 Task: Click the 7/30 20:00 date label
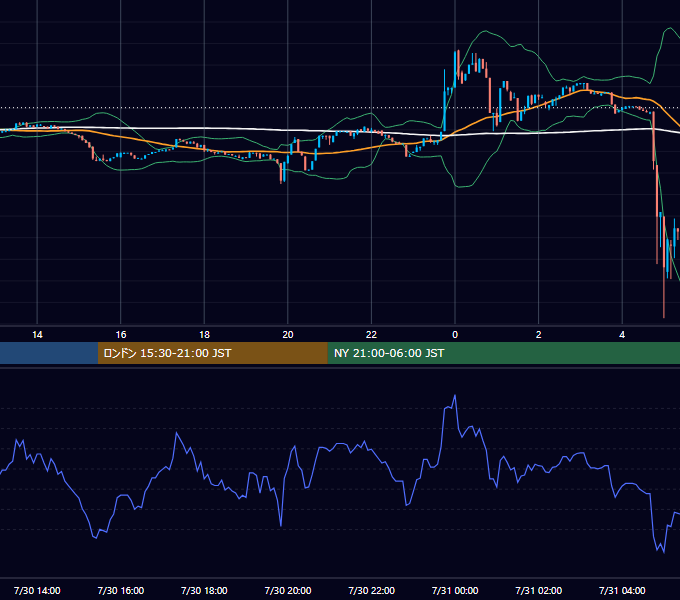tap(288, 590)
